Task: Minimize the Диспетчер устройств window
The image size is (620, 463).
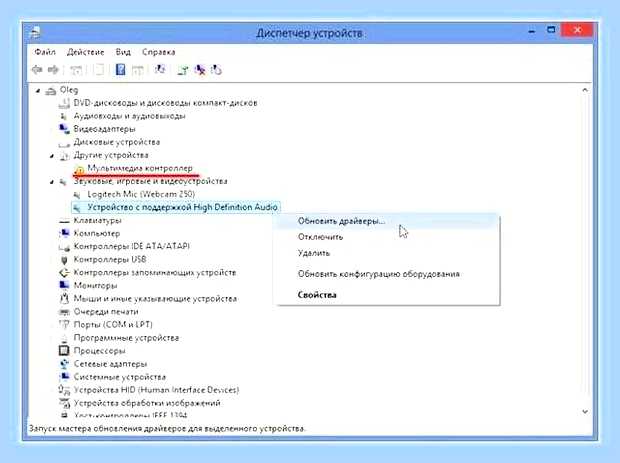Action: (532, 31)
